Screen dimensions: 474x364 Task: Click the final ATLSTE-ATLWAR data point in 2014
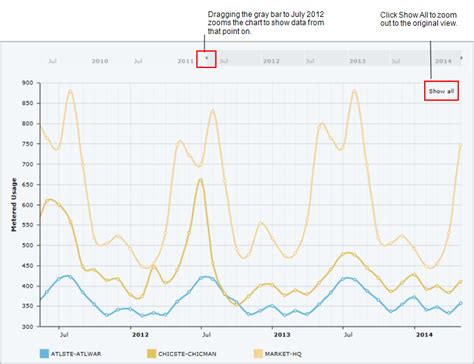[461, 303]
